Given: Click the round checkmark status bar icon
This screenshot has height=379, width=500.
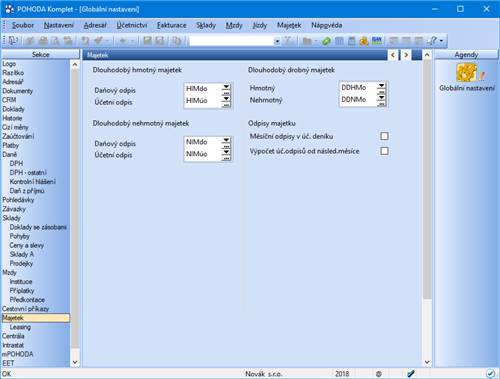Looking at the screenshot, I should click(x=490, y=374).
